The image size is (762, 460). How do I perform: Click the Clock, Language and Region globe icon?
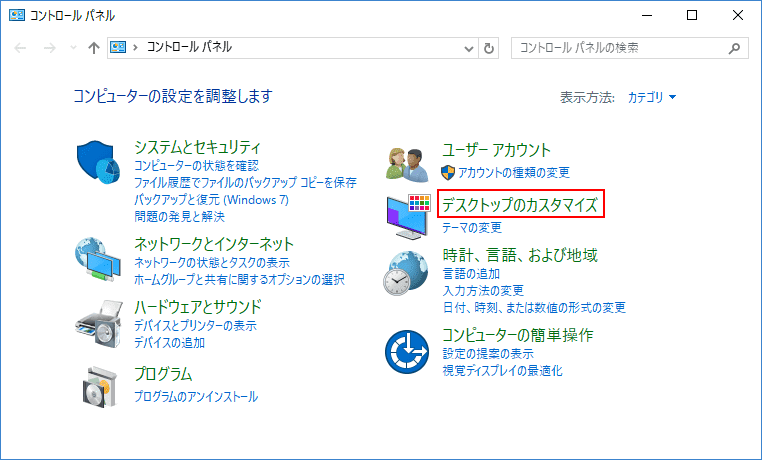(x=406, y=273)
